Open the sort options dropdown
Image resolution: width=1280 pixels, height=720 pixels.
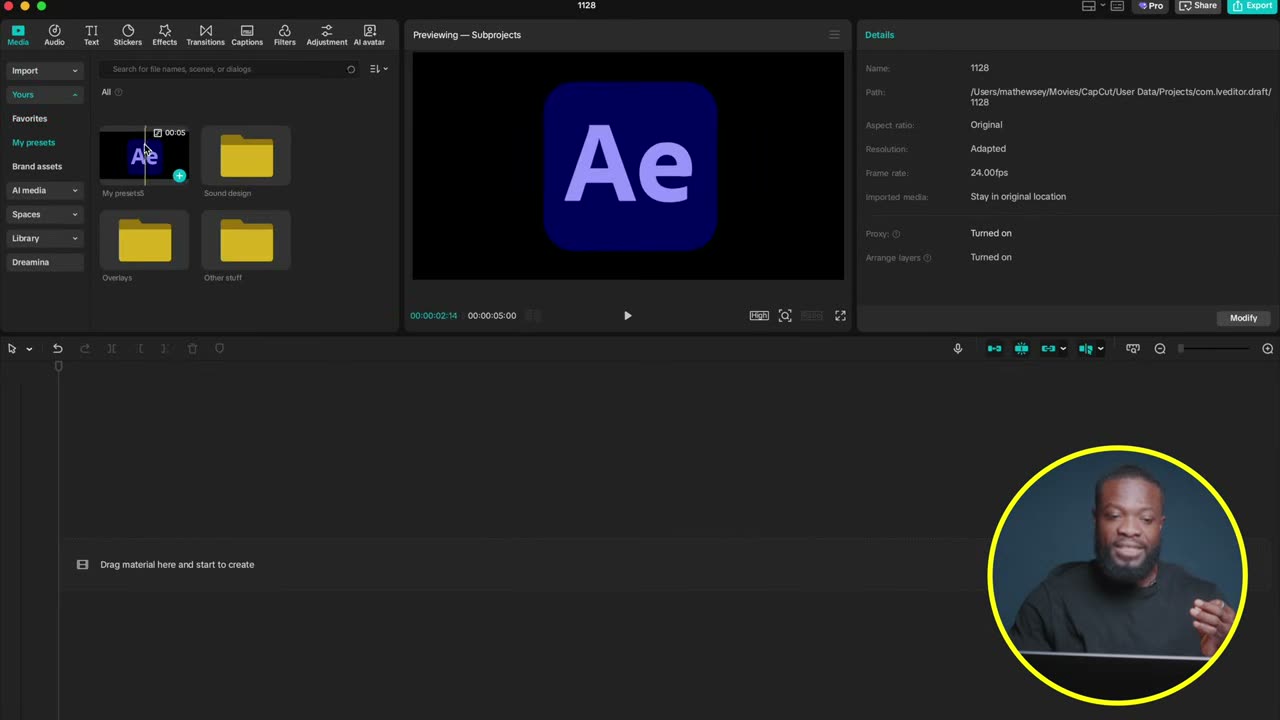pyautogui.click(x=379, y=69)
